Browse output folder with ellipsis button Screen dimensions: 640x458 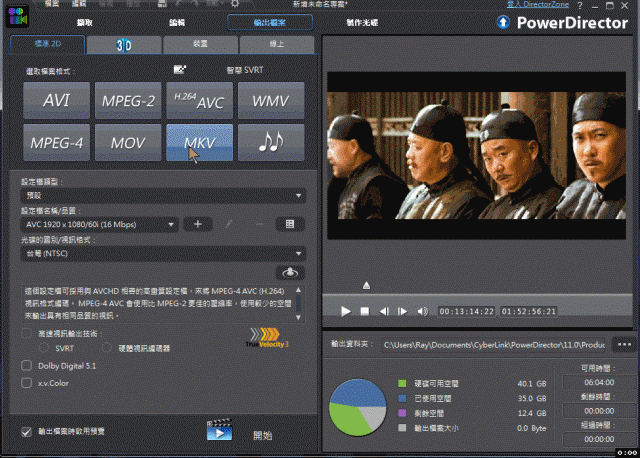(x=624, y=345)
